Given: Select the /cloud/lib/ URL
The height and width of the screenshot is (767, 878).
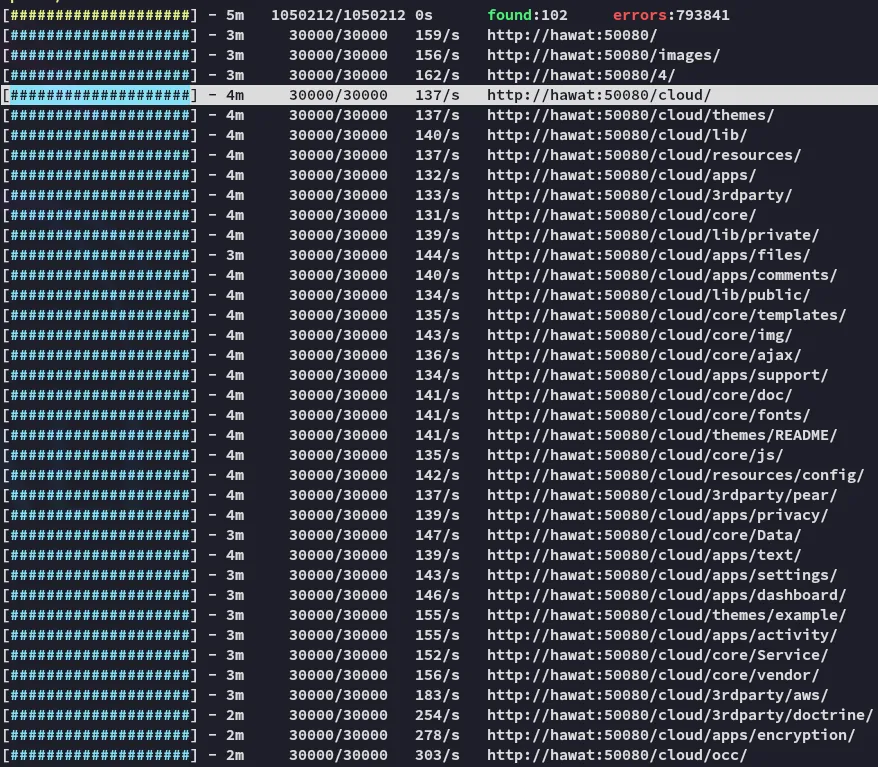Looking at the screenshot, I should point(617,135).
